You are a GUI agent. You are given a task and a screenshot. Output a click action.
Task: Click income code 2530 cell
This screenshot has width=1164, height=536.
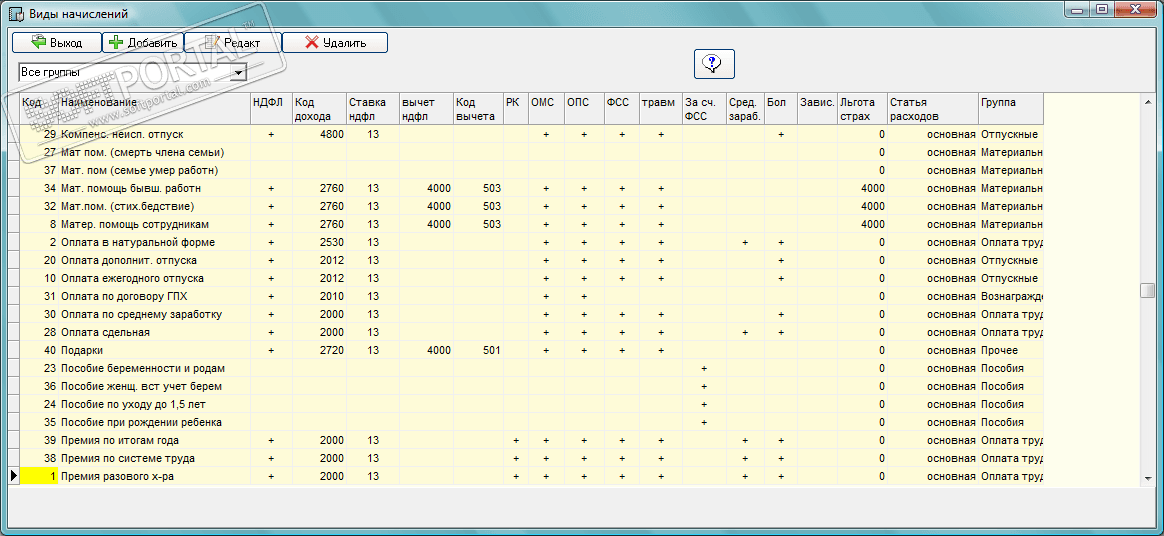319,243
